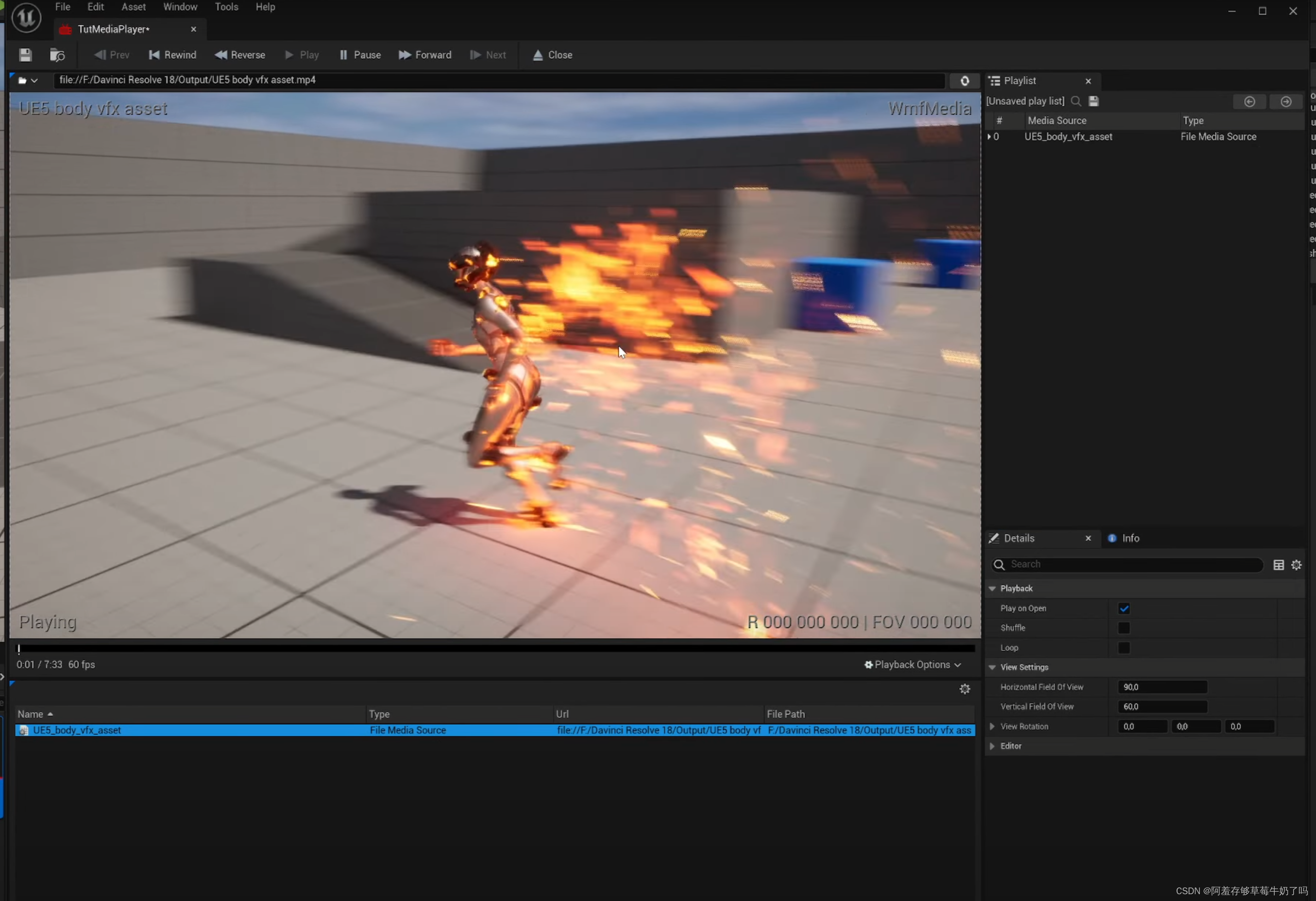Switch to the Info tab
The width and height of the screenshot is (1316, 901).
point(1130,538)
